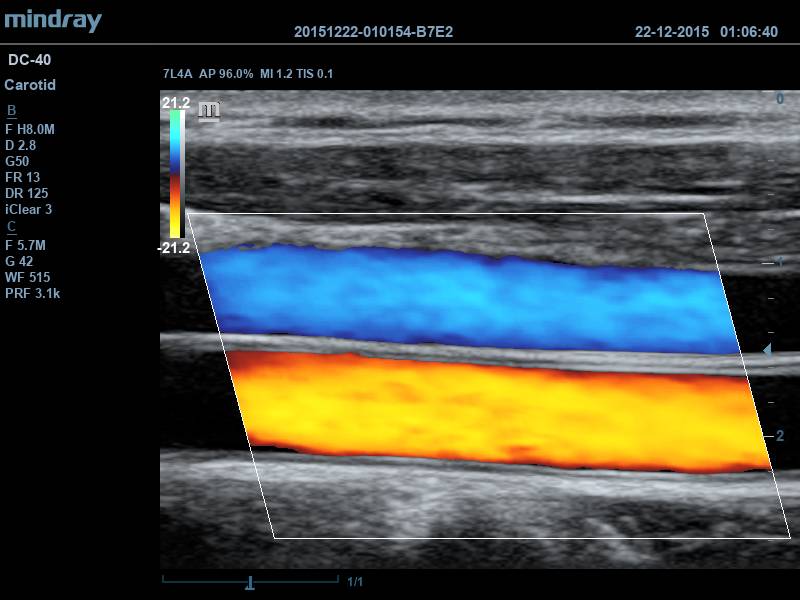Select the C color mode parameter heading

12,226
